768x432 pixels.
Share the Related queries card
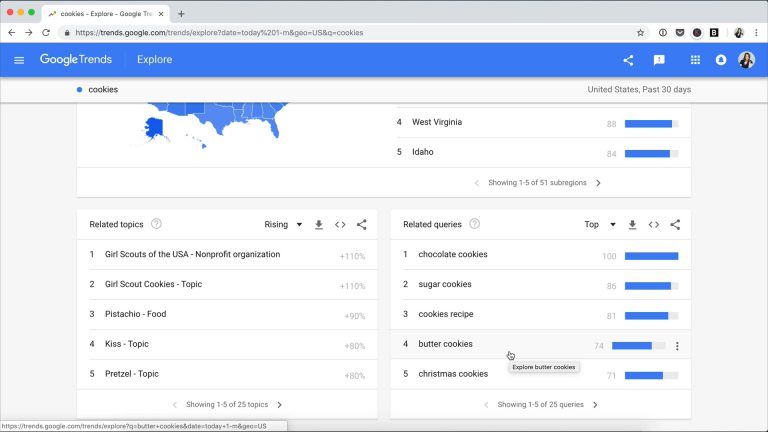pos(675,225)
